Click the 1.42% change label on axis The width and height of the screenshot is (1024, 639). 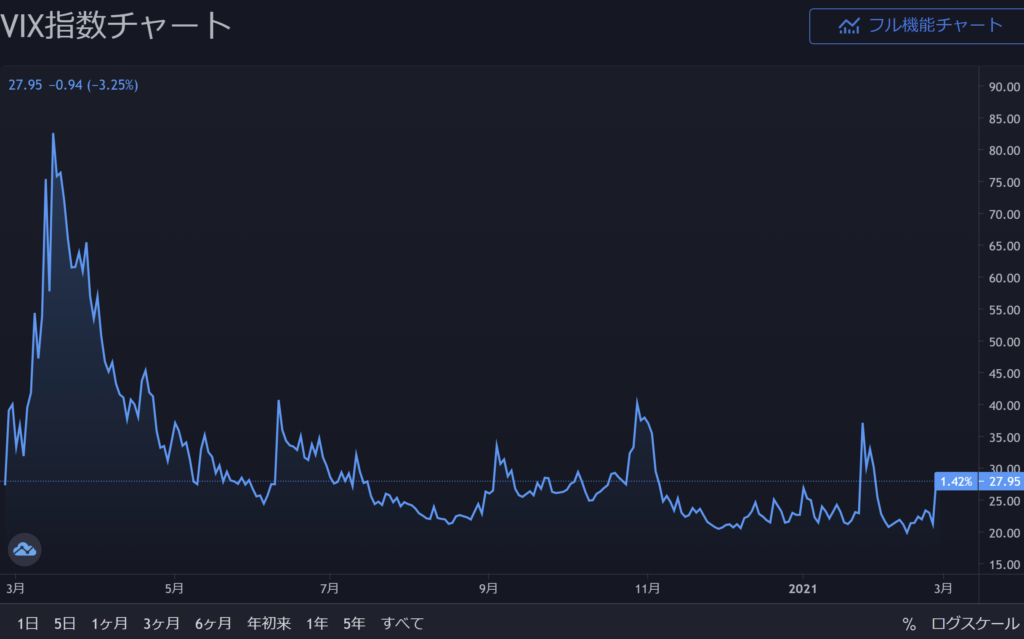[956, 481]
